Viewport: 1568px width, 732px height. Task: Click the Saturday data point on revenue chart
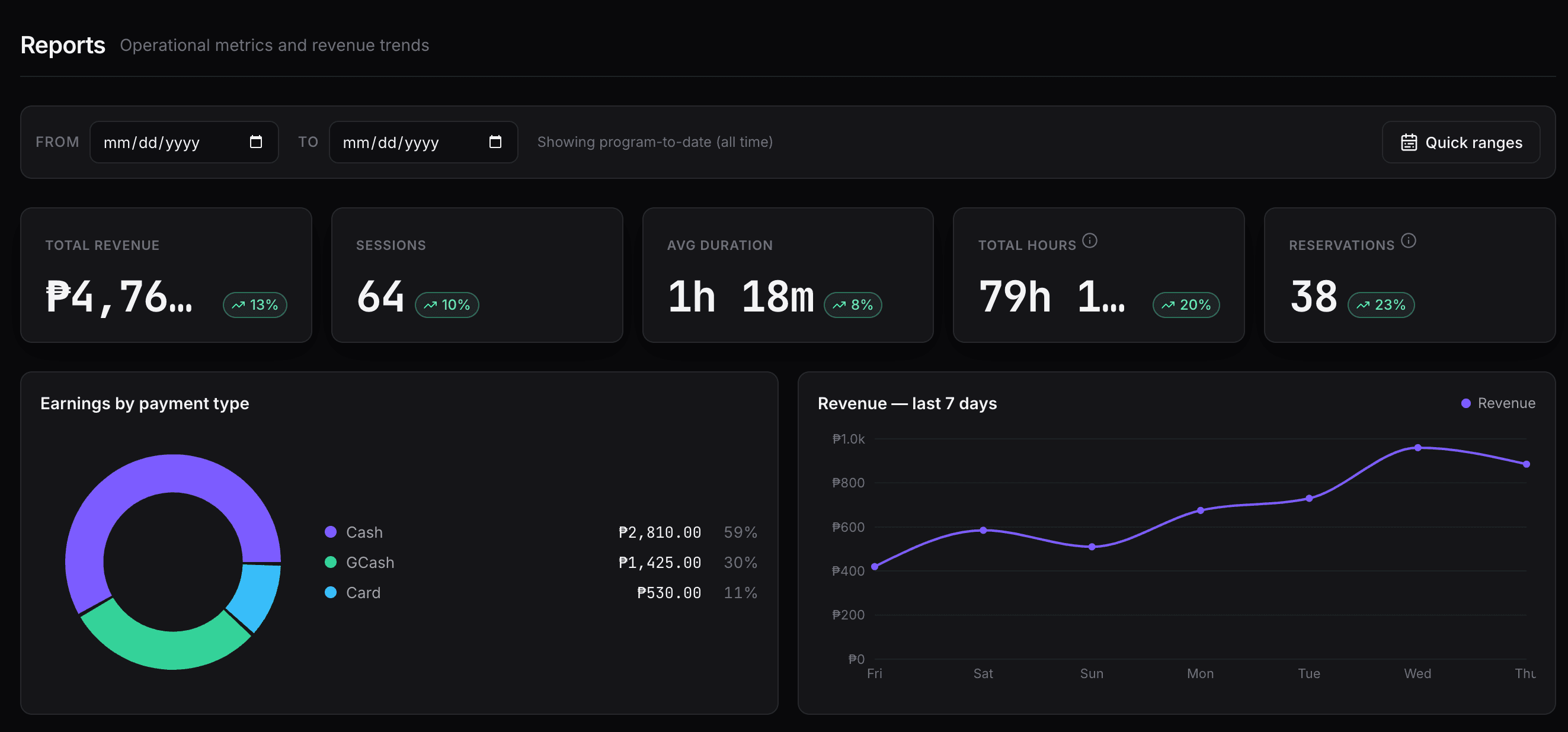pyautogui.click(x=983, y=530)
